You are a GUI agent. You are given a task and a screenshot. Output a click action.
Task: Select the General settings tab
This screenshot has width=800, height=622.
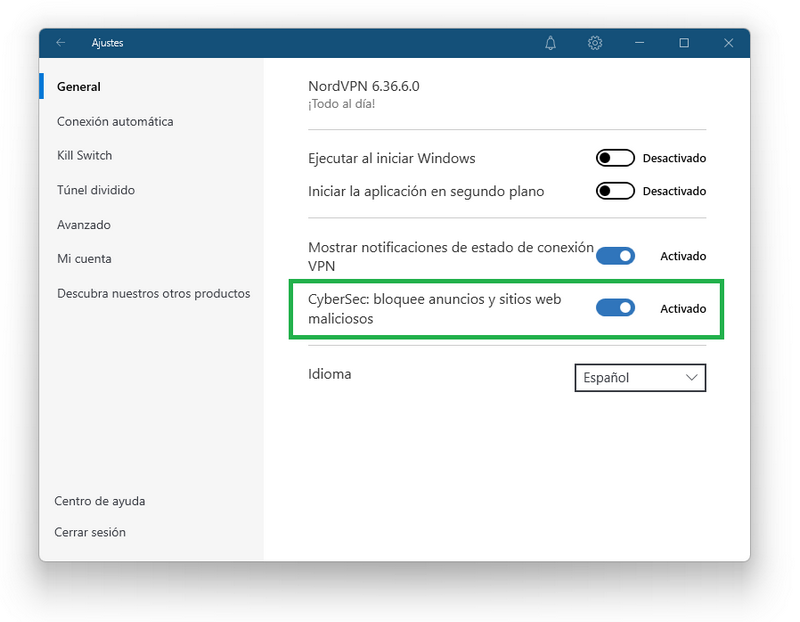coord(79,87)
